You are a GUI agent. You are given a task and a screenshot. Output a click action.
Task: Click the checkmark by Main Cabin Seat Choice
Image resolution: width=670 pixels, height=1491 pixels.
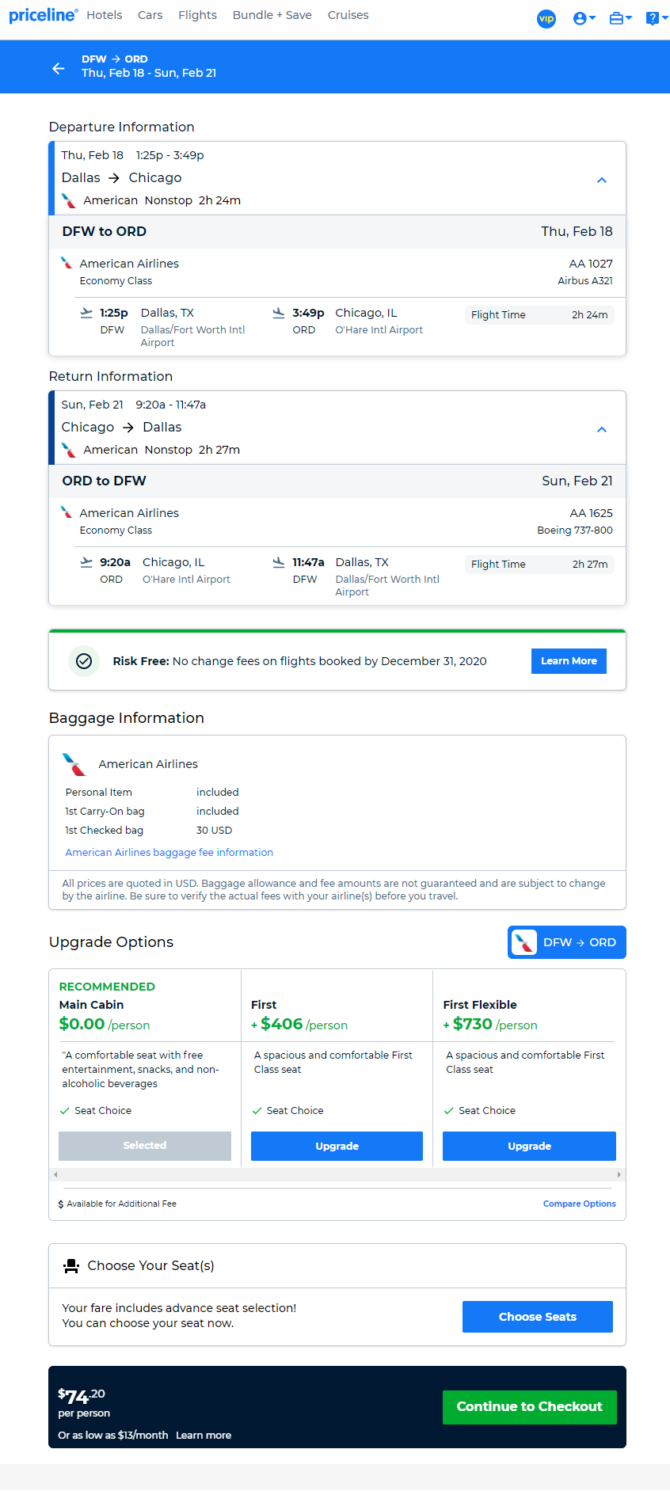65,1111
